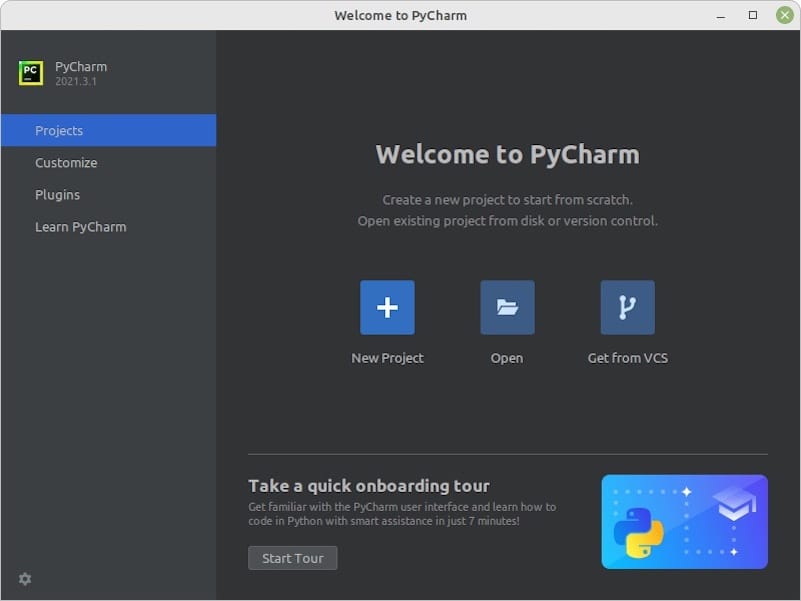The image size is (801, 601).
Task: Click the PyCharm logo icon
Action: [x=31, y=72]
